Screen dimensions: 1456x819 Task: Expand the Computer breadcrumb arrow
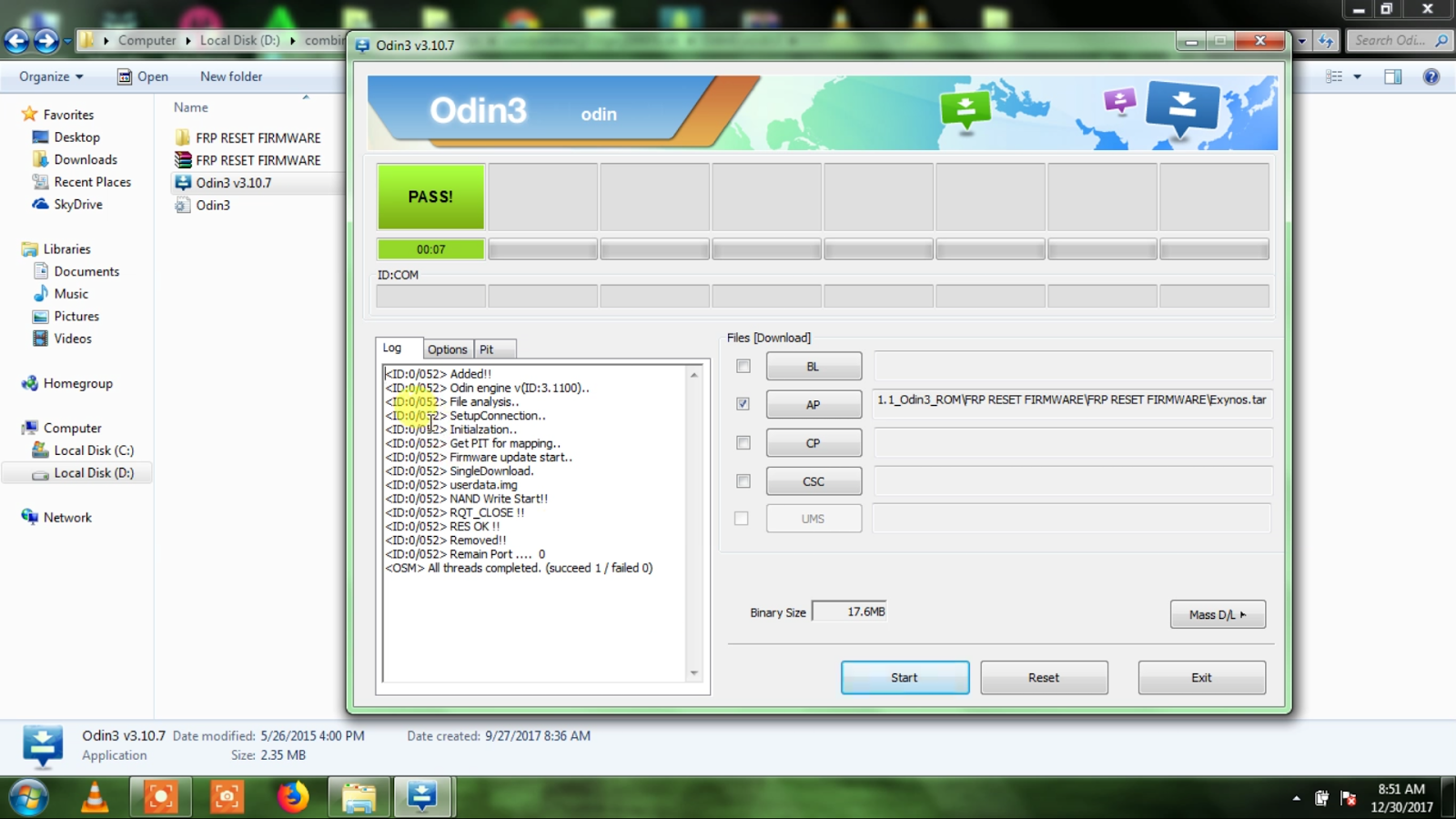188,40
